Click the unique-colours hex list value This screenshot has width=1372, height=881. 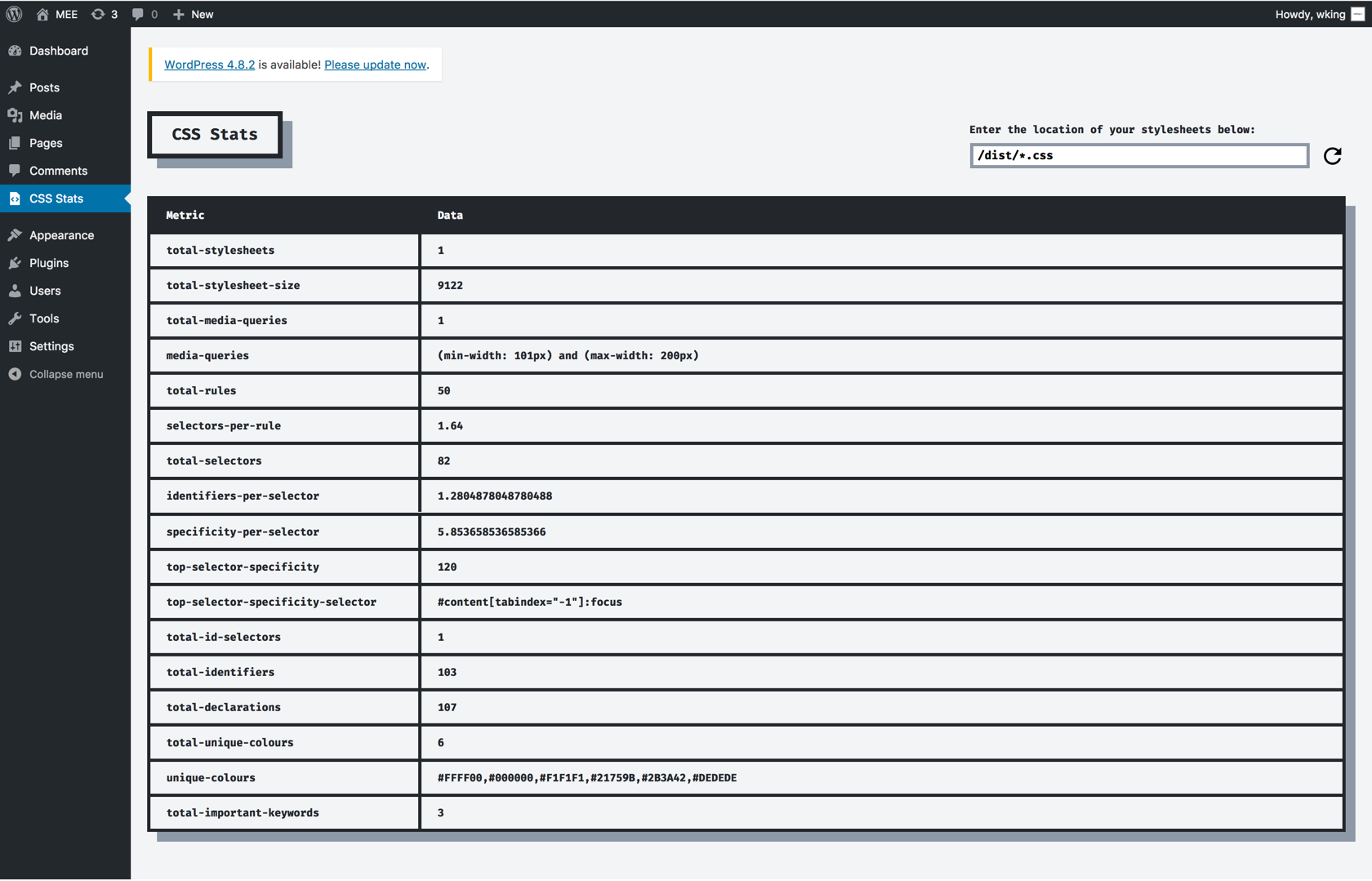point(587,777)
